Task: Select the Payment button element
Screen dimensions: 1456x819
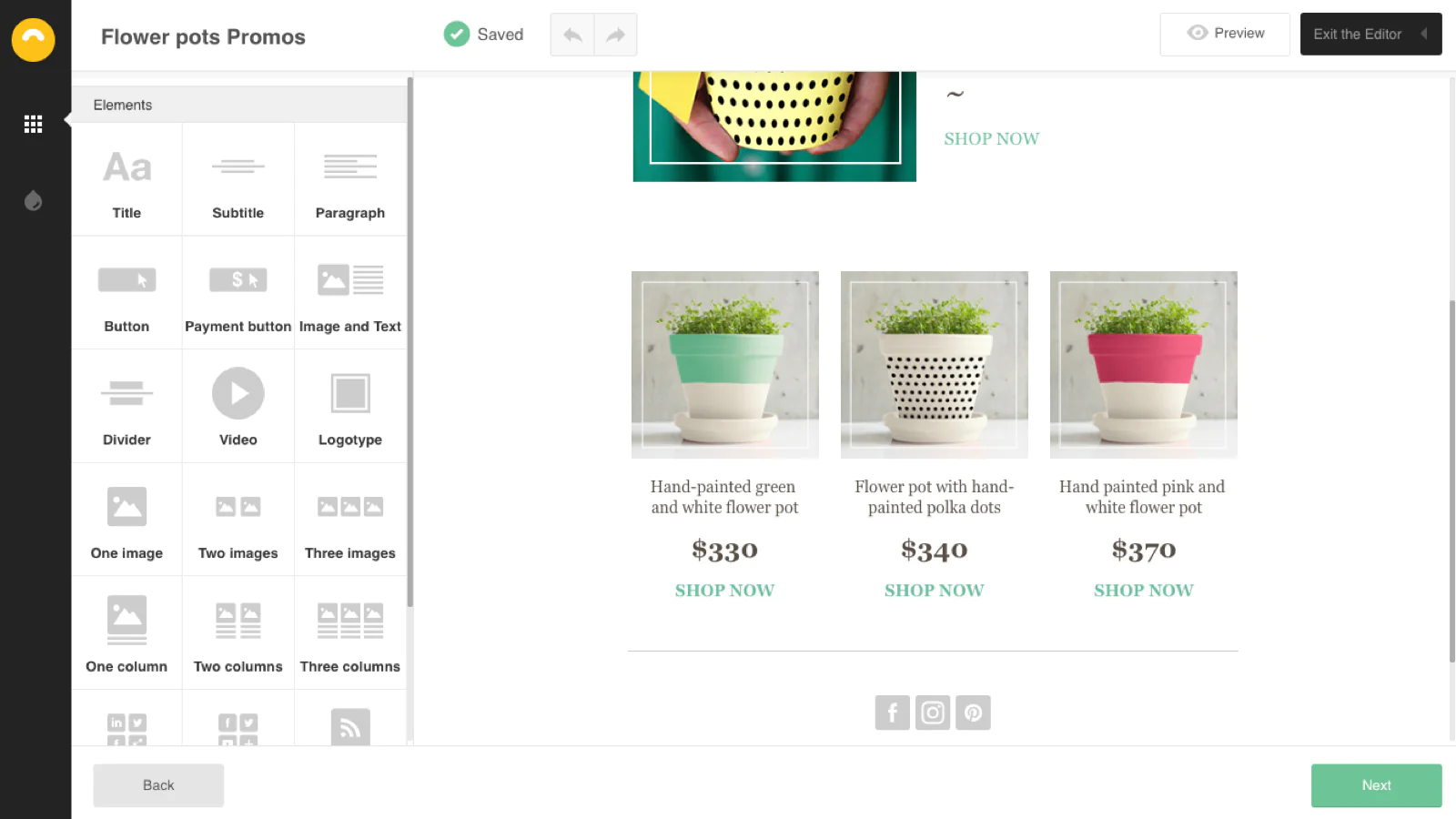Action: click(238, 293)
